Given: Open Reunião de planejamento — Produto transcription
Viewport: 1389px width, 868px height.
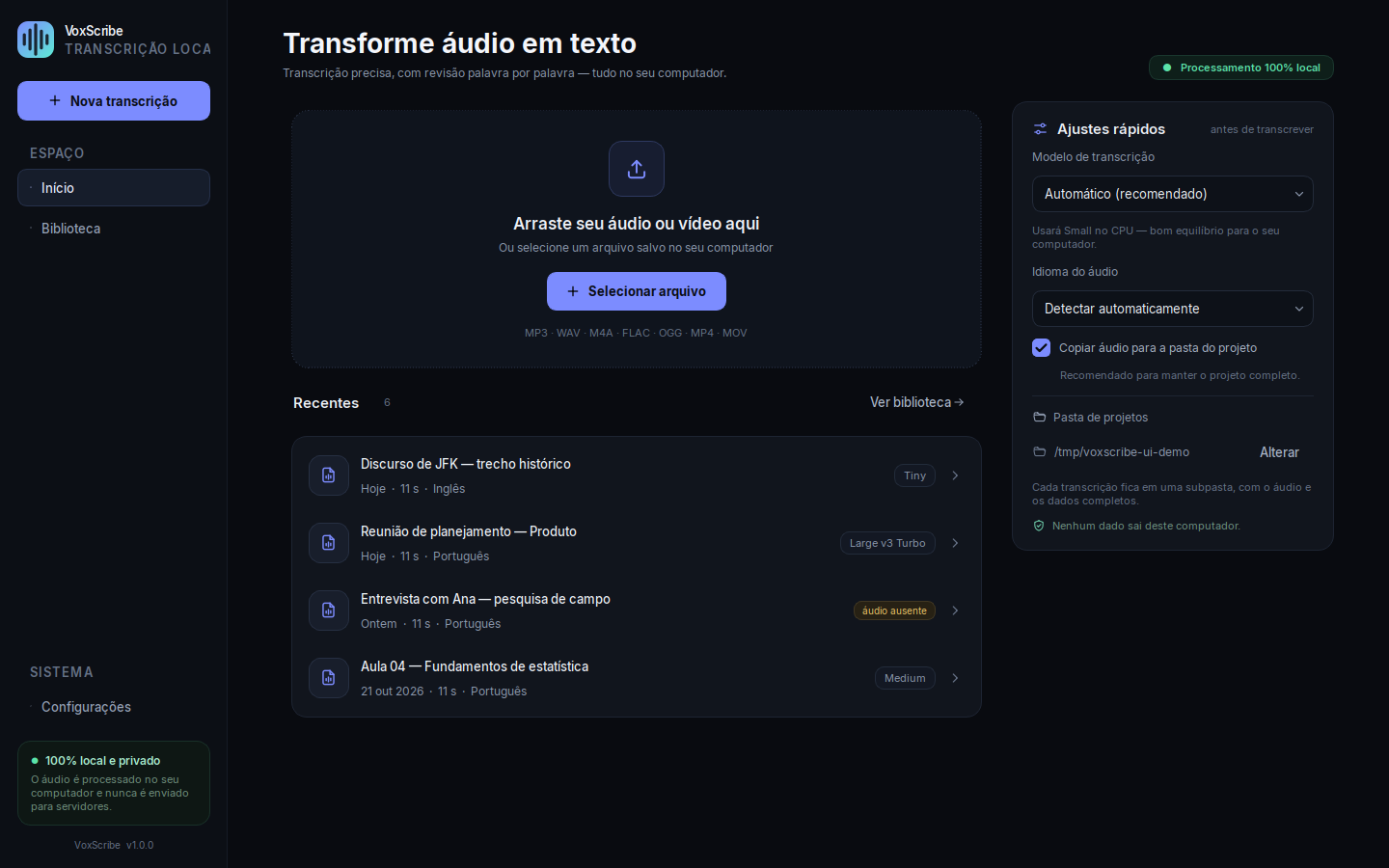Looking at the screenshot, I should pos(637,543).
